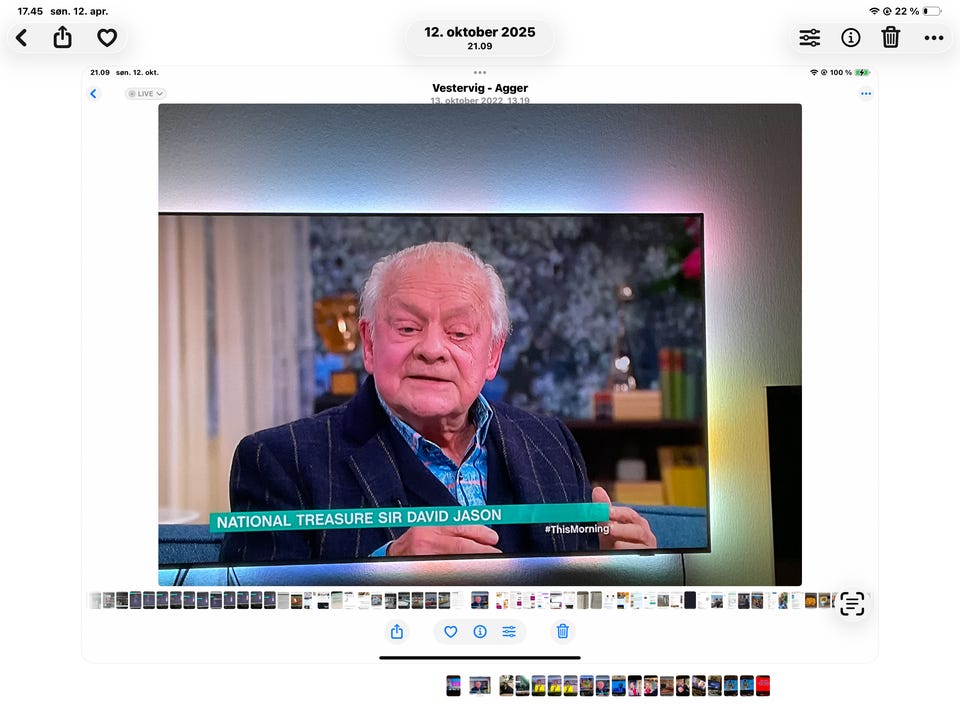Tap the blue adjust sliders icon in the embedded screenshot

tap(509, 631)
